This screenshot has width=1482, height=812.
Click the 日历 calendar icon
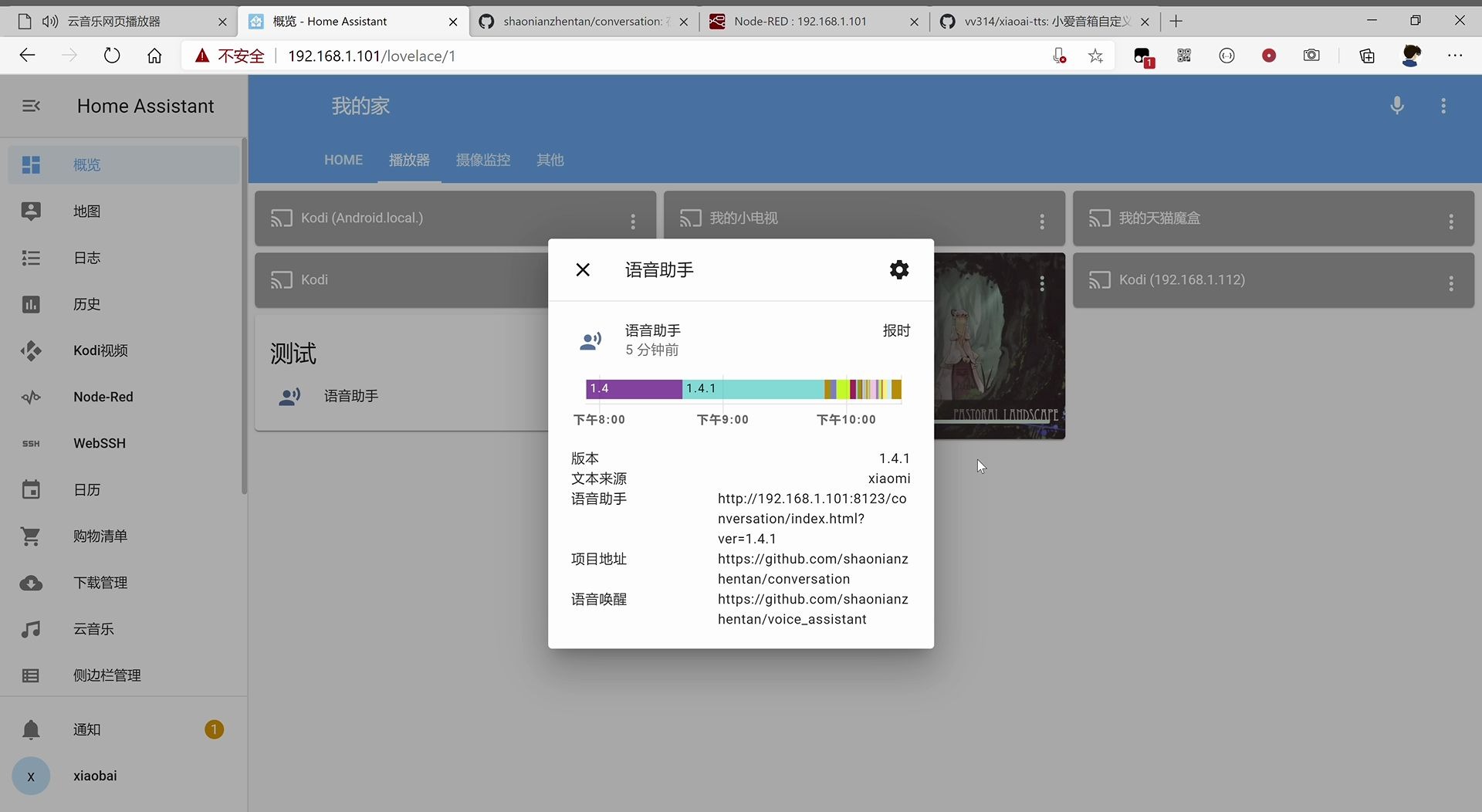point(31,489)
